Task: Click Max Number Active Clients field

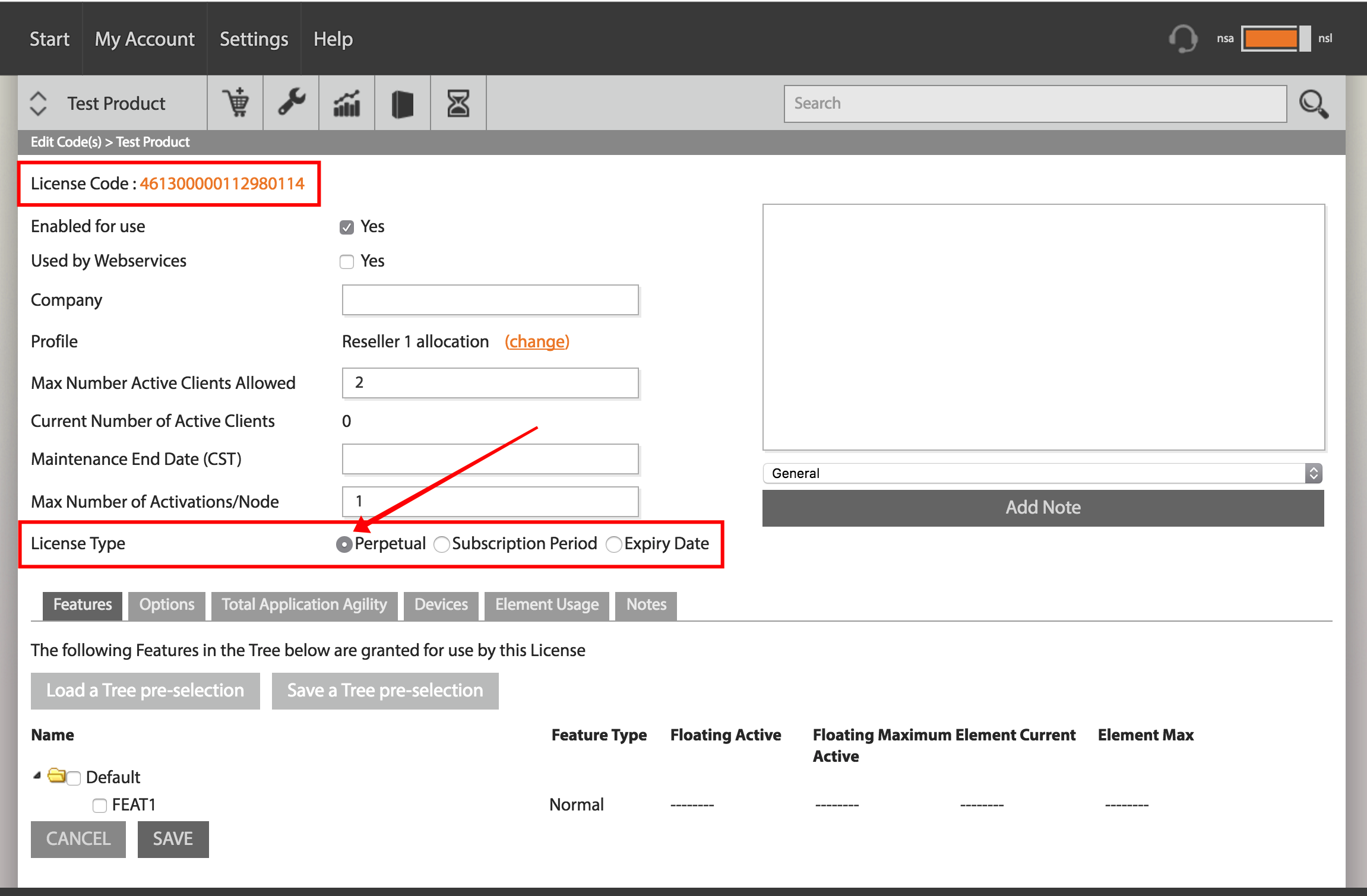Action: click(491, 383)
